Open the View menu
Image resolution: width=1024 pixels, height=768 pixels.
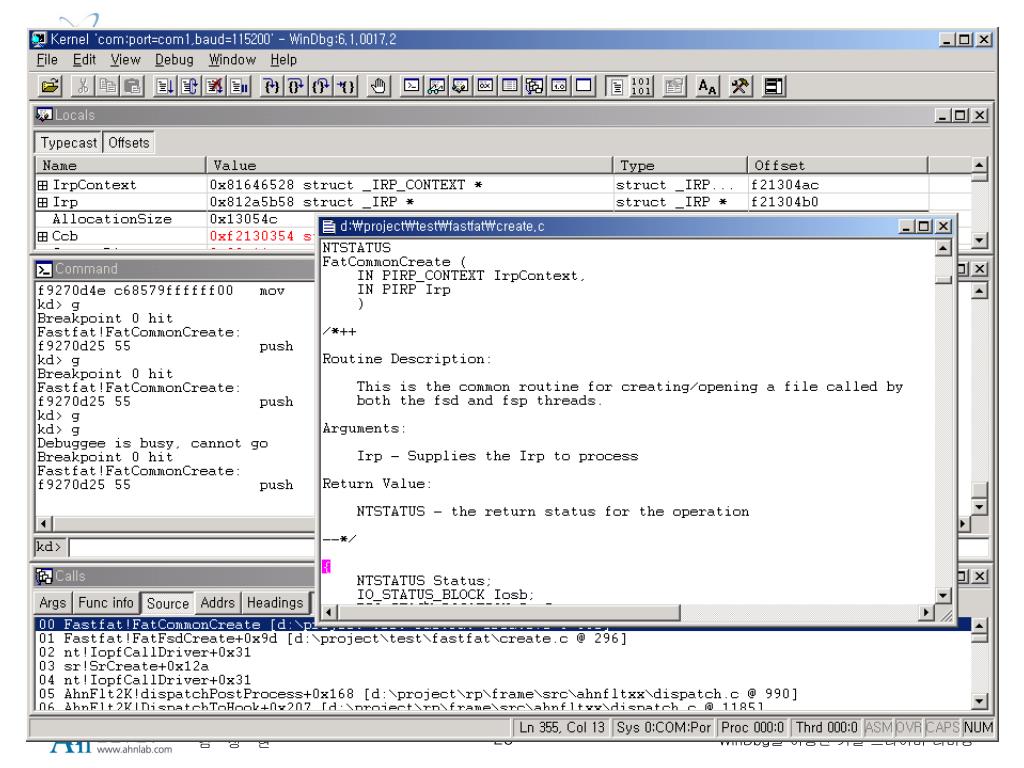pyautogui.click(x=125, y=59)
